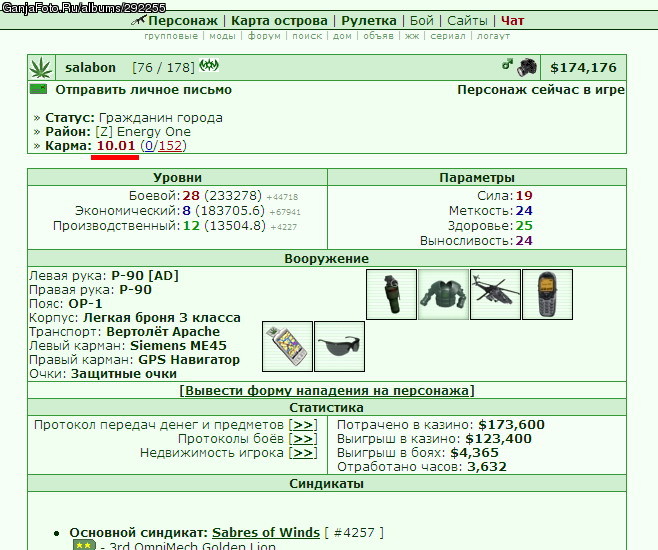Click Легкая броня 3 класса text
The height and width of the screenshot is (550, 658).
[162, 318]
